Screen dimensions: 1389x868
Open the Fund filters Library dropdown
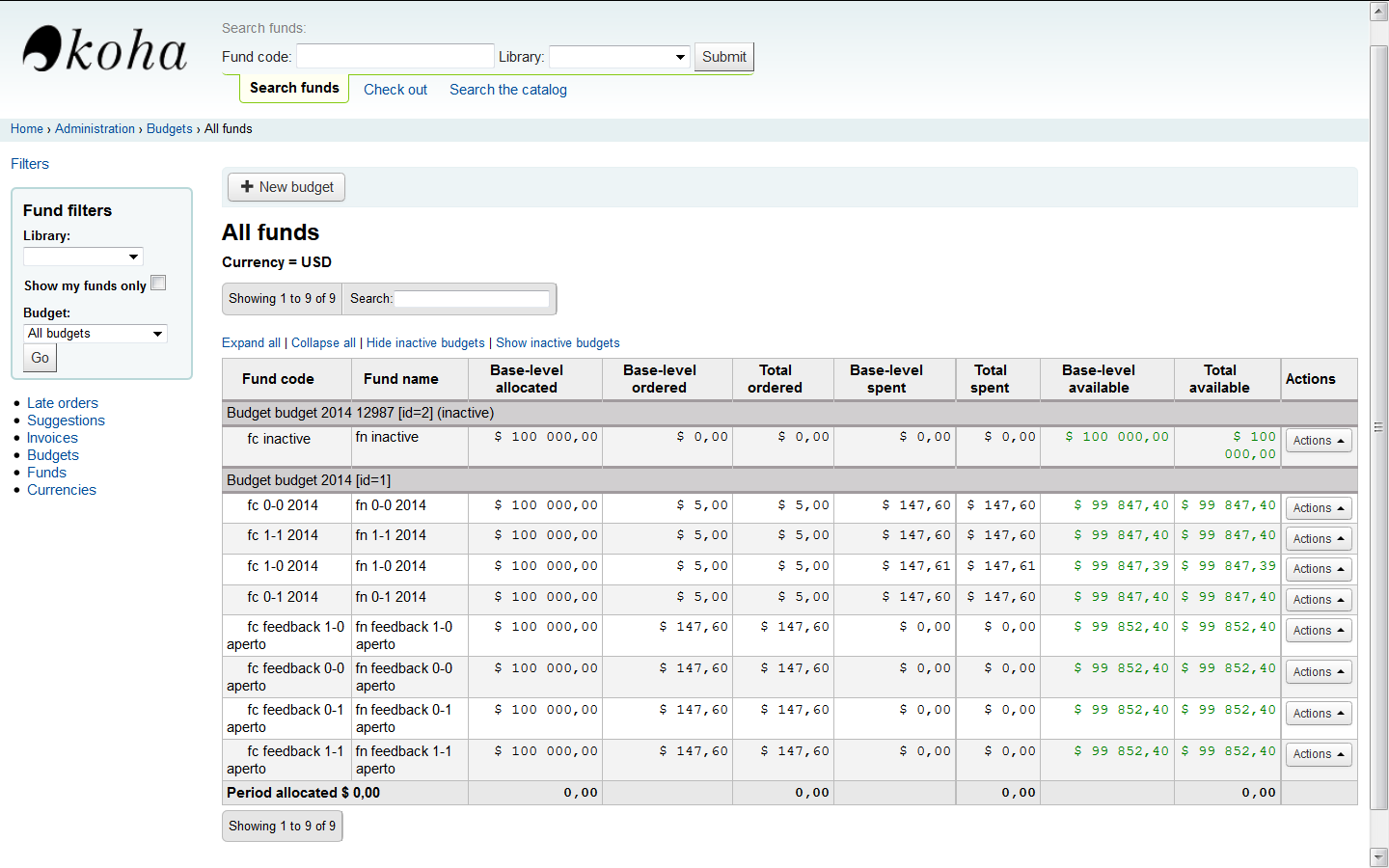tap(83, 257)
